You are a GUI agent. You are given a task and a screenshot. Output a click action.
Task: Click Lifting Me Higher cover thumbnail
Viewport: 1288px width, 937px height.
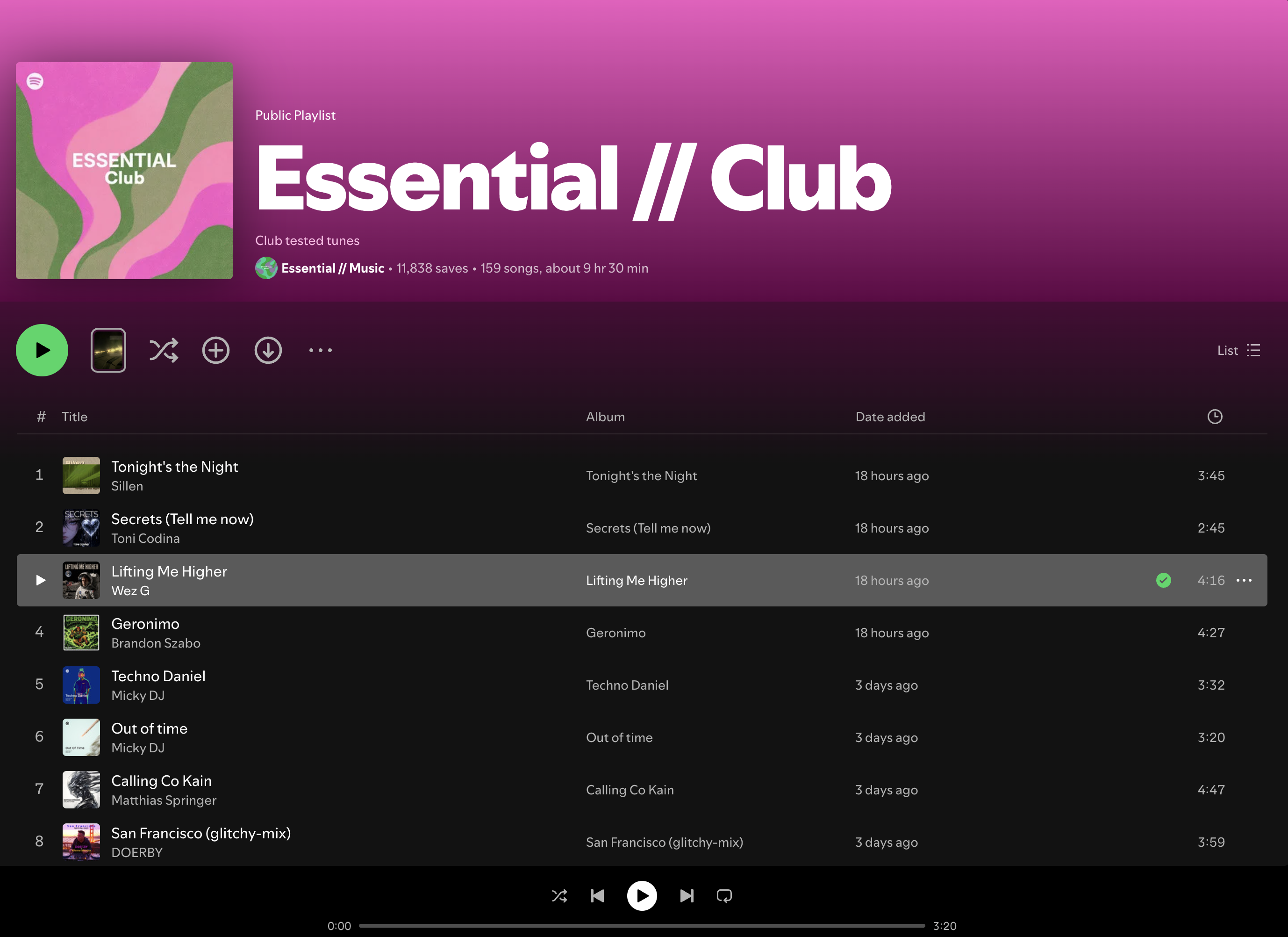(x=81, y=580)
